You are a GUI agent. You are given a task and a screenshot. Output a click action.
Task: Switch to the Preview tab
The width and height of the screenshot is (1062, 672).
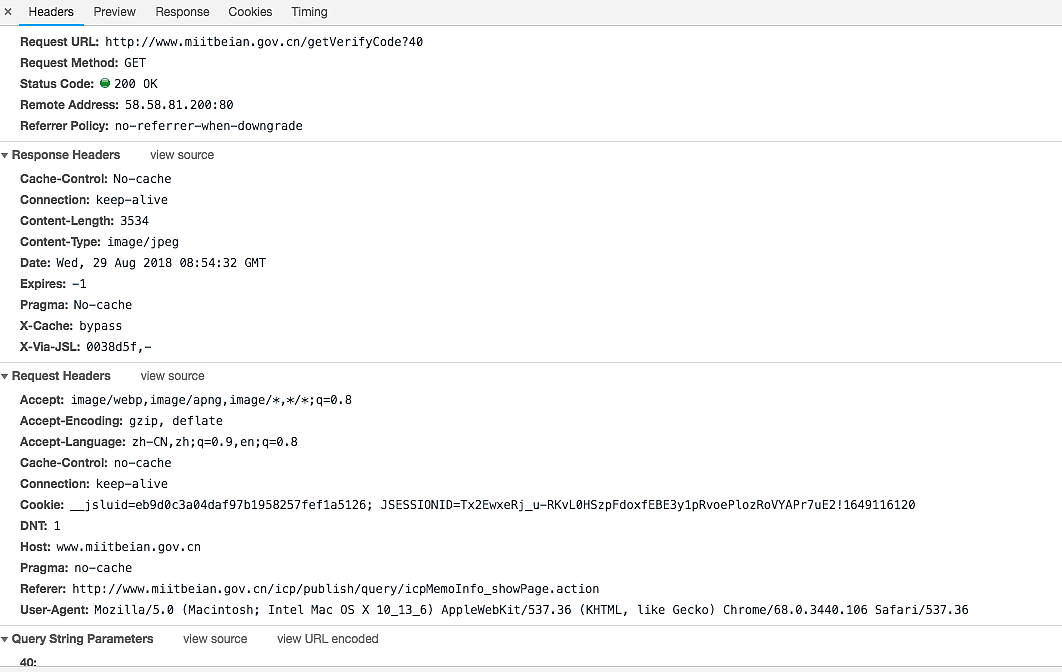pyautogui.click(x=115, y=12)
